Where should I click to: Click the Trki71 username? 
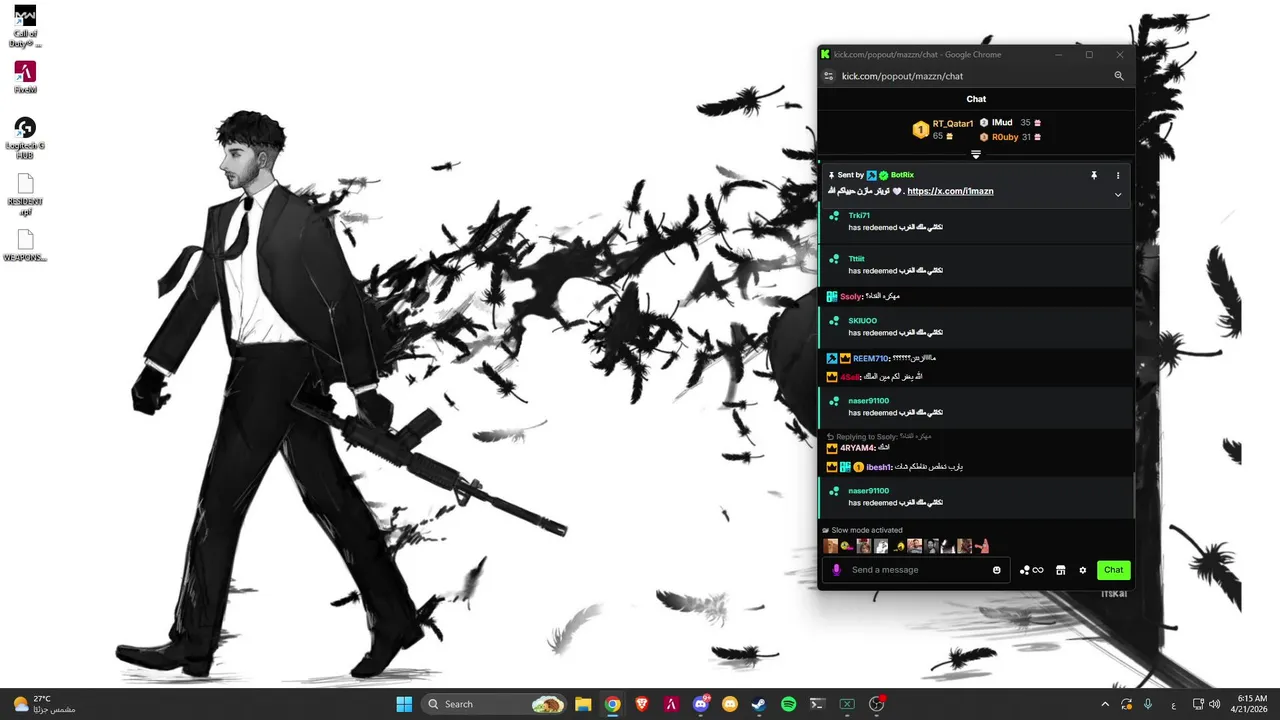(x=859, y=216)
